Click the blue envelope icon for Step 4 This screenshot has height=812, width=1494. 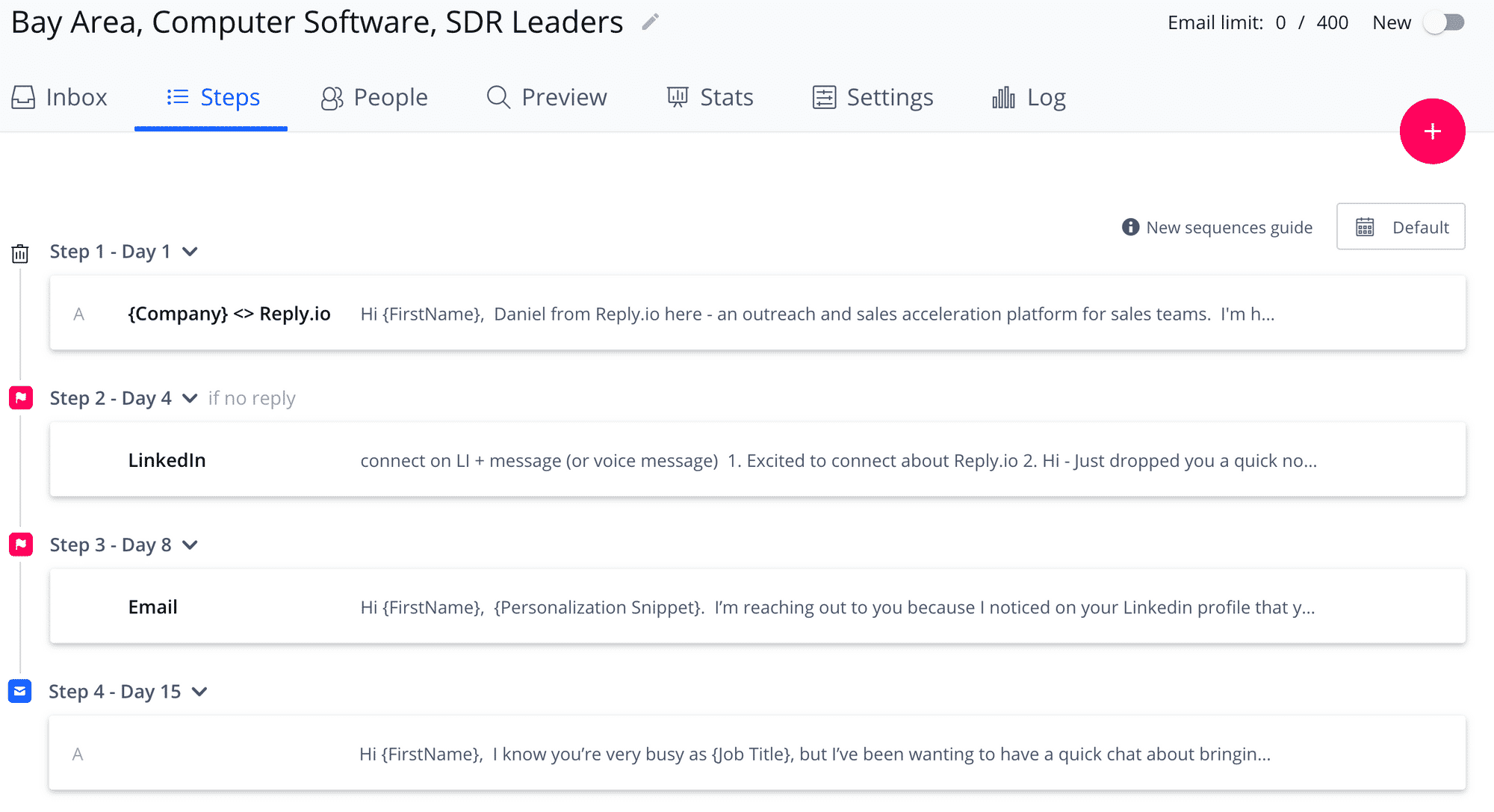pyautogui.click(x=20, y=691)
